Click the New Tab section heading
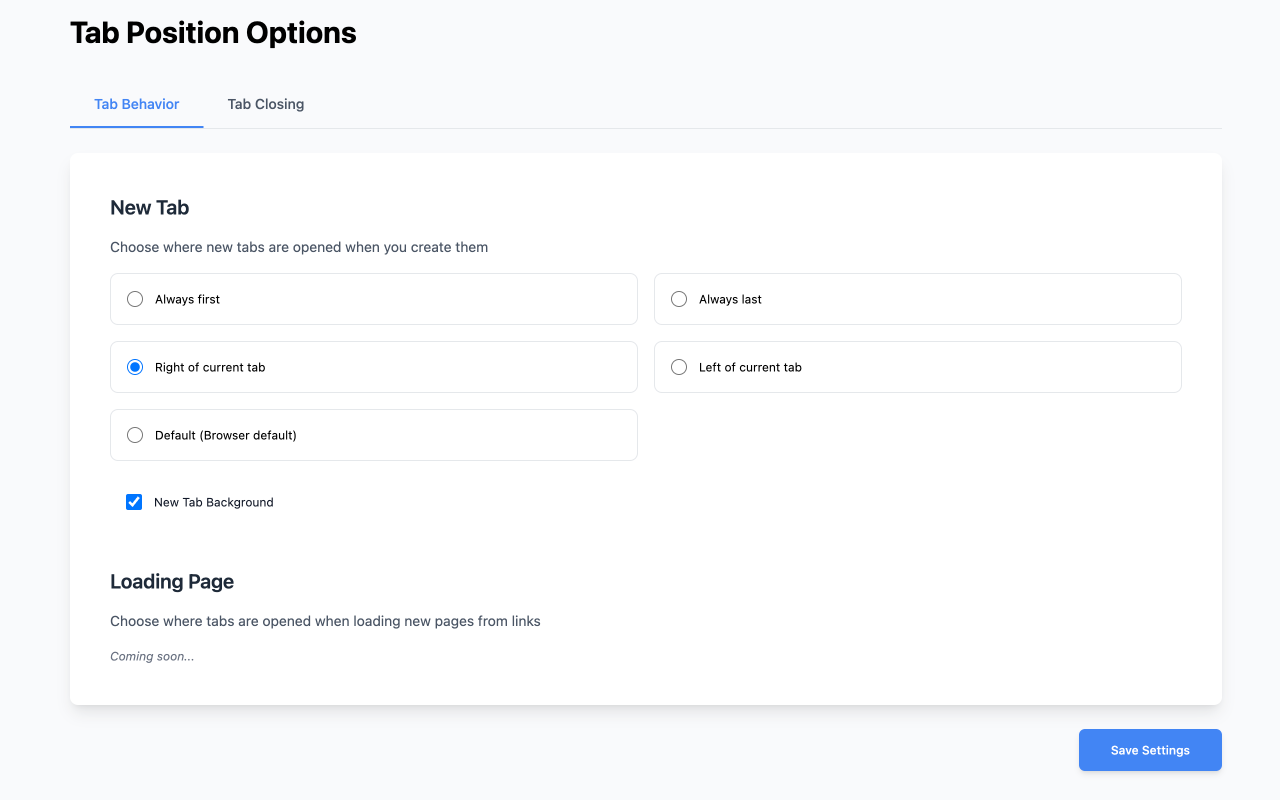The image size is (1280, 800). click(x=149, y=207)
